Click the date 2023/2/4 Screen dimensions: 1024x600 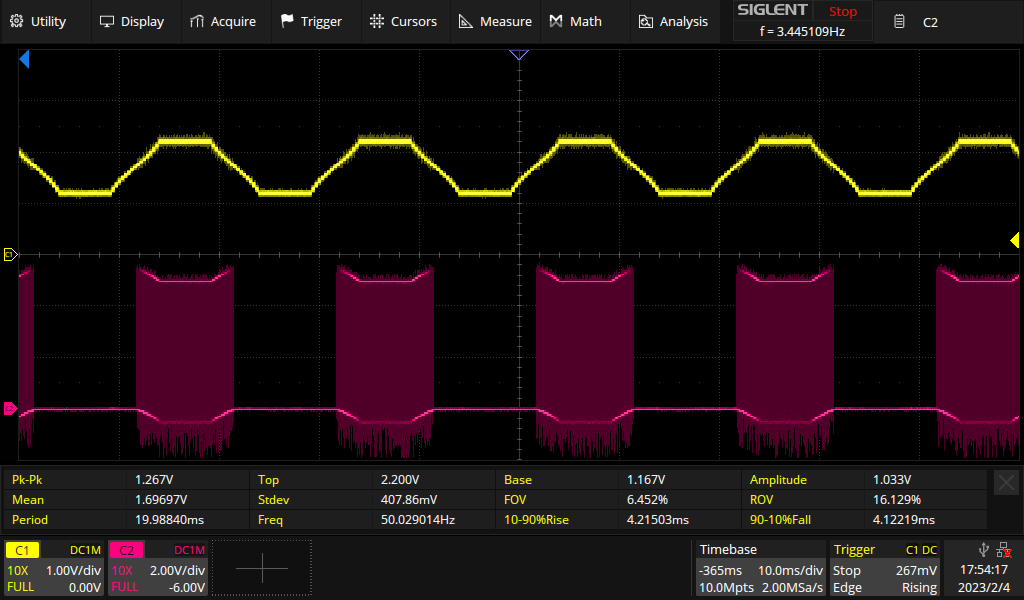click(984, 588)
